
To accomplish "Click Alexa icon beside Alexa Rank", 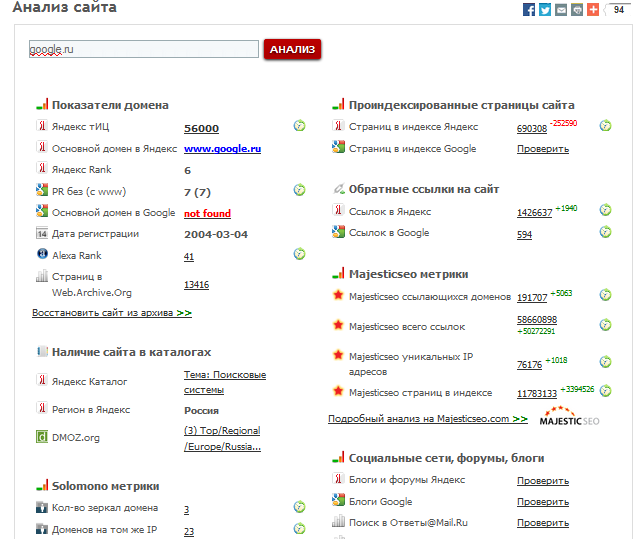I will [x=42, y=254].
